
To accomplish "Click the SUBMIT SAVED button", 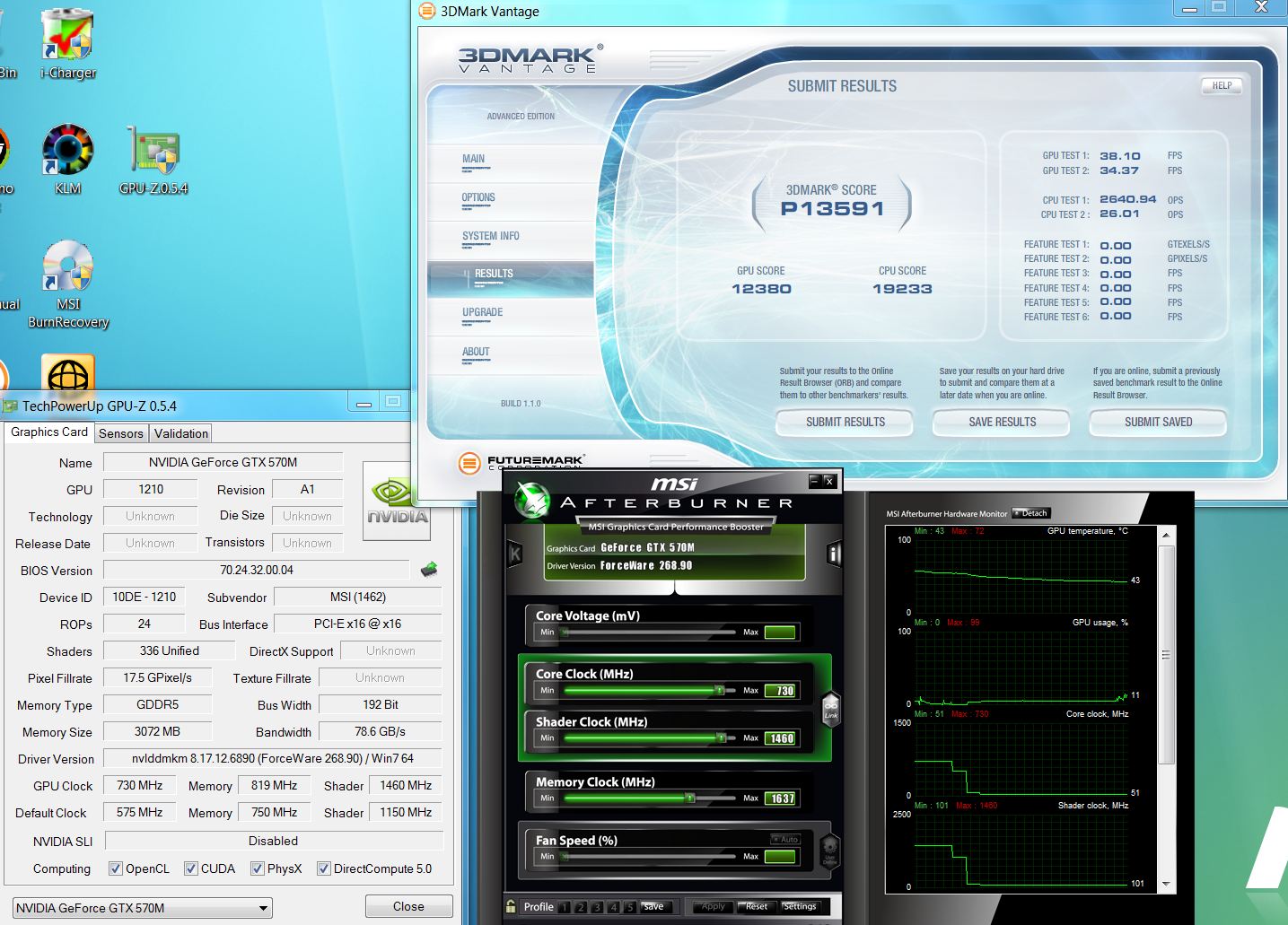I will coord(1158,422).
